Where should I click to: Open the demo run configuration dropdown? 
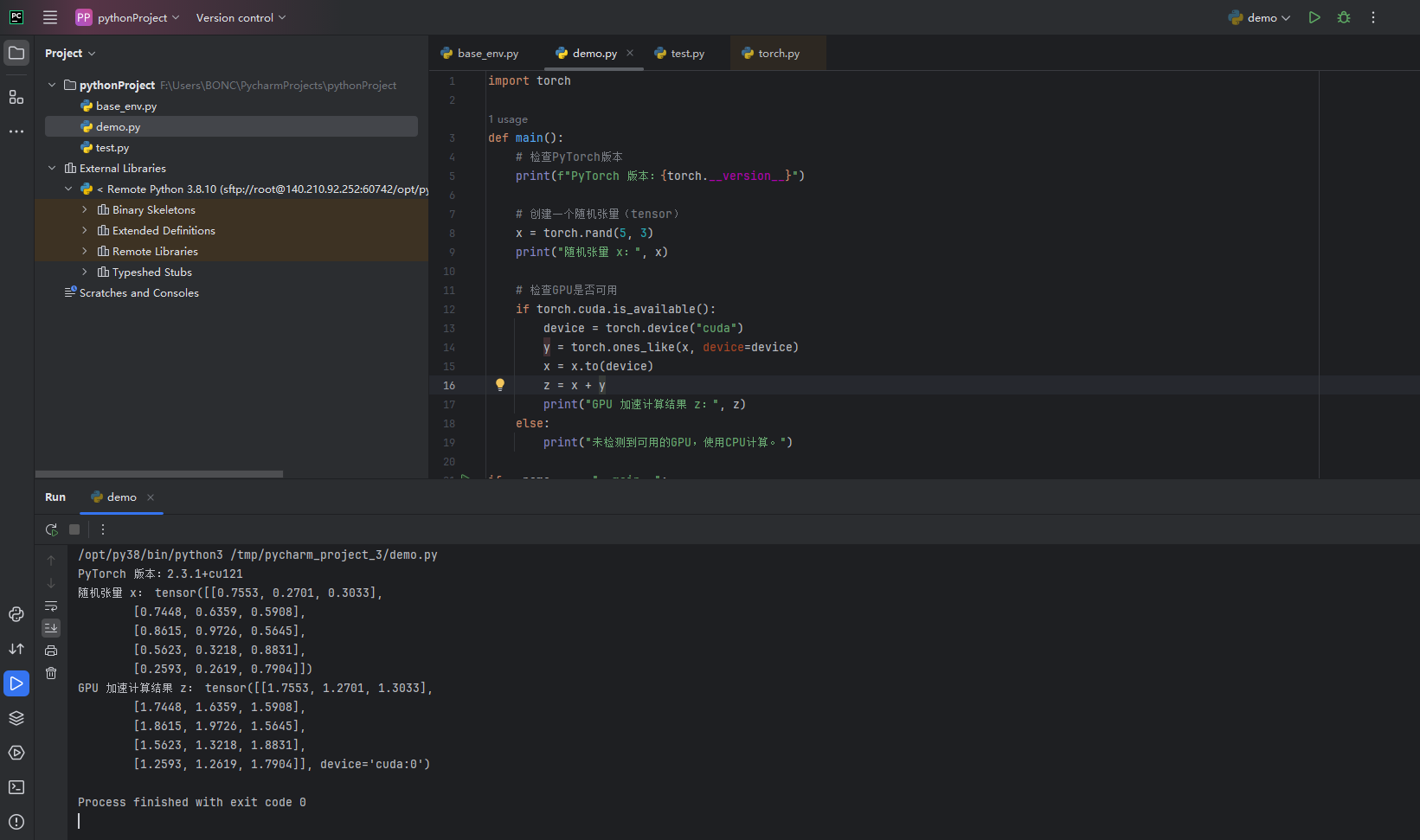1259,17
